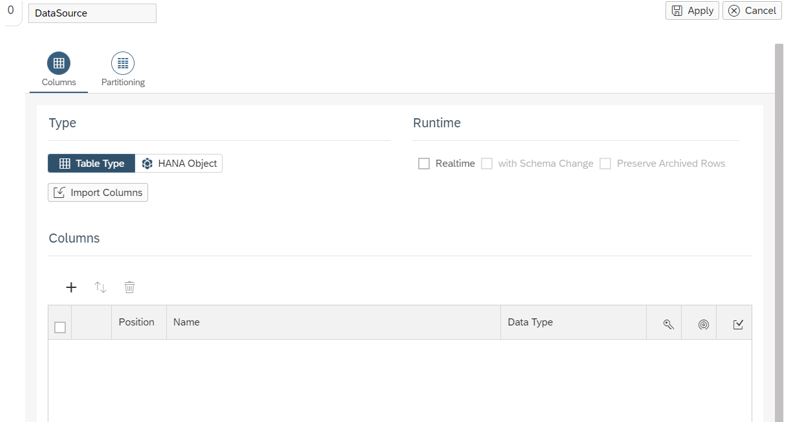Switch to the Columns tab

[x=59, y=69]
